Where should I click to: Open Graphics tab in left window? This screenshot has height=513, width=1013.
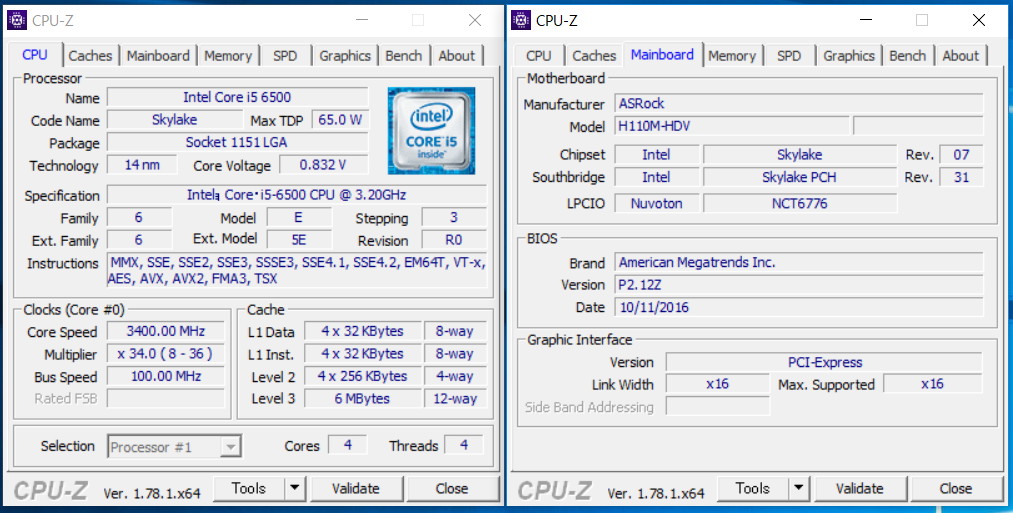345,56
